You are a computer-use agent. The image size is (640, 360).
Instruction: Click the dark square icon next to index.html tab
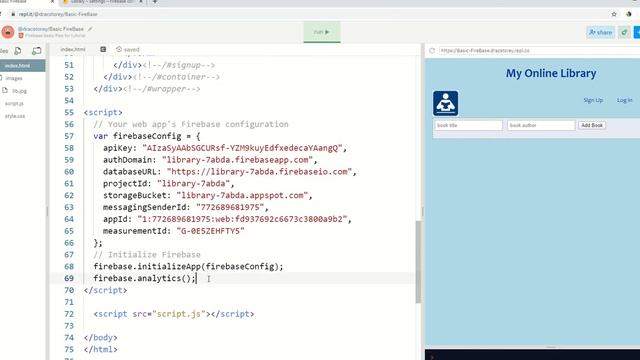tap(103, 49)
